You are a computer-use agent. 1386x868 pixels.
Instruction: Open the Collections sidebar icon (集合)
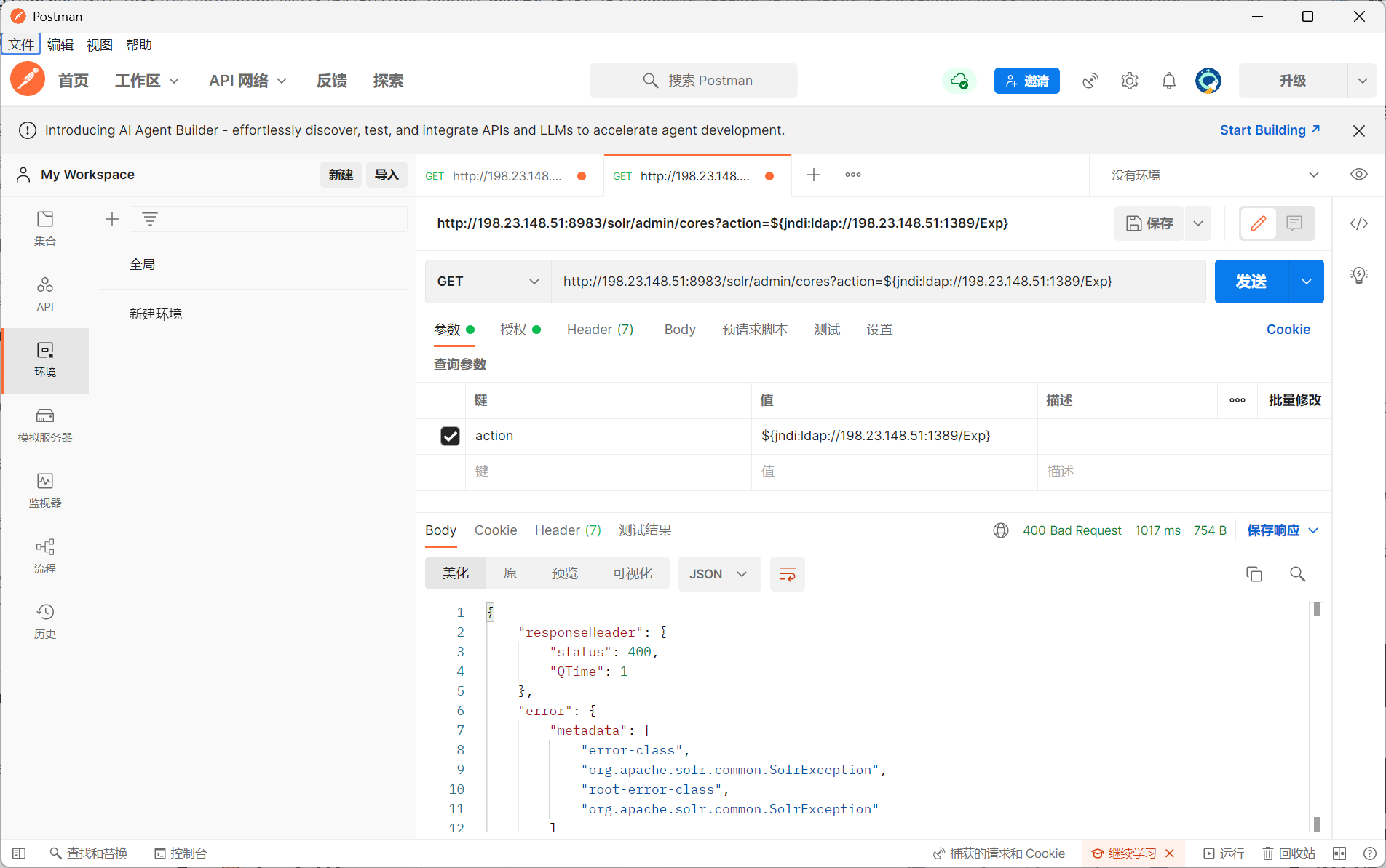(45, 228)
